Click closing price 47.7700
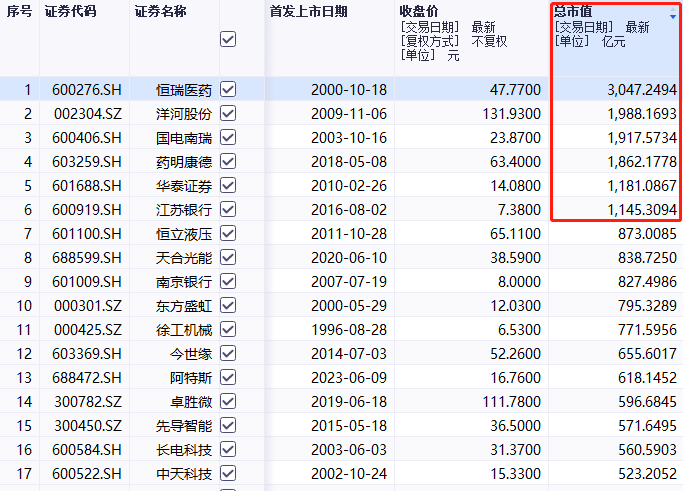 [x=515, y=90]
